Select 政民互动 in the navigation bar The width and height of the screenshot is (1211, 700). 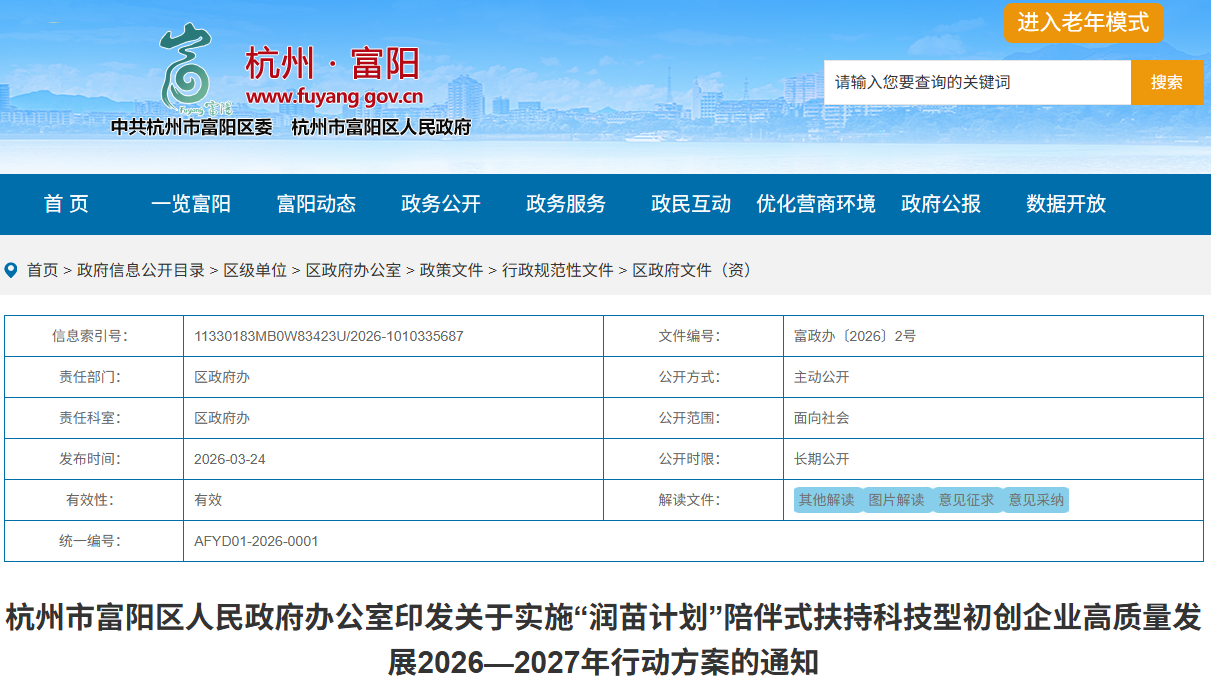[x=691, y=204]
